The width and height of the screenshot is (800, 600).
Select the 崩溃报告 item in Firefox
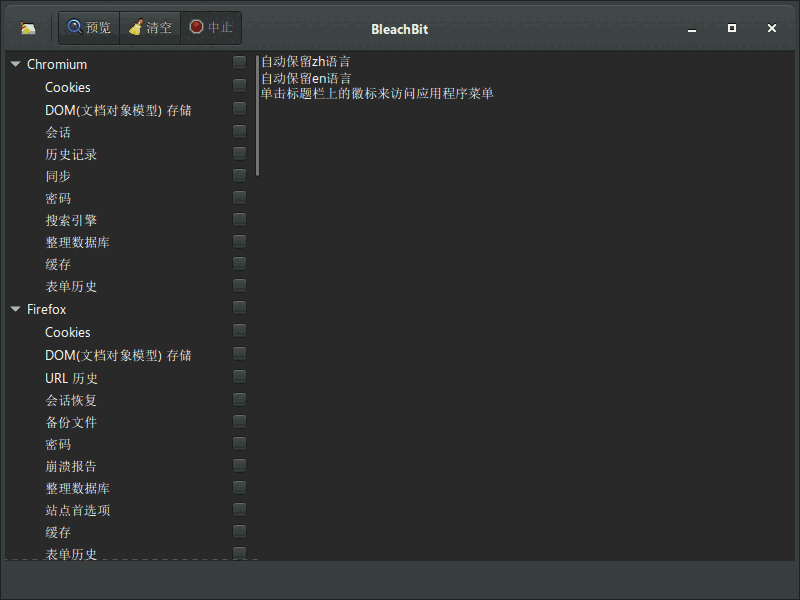tap(71, 466)
